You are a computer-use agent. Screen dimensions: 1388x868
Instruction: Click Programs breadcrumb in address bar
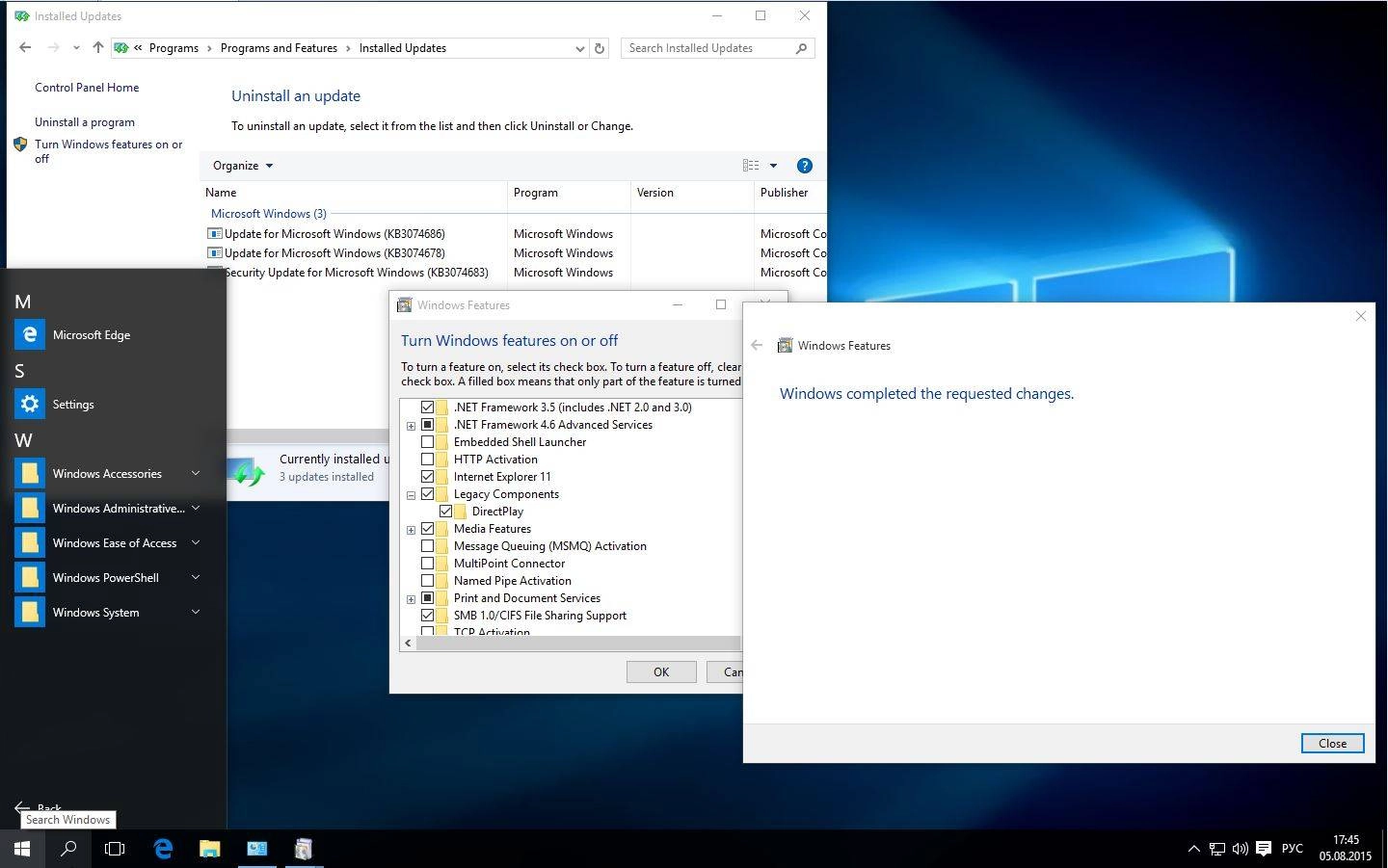tap(173, 48)
